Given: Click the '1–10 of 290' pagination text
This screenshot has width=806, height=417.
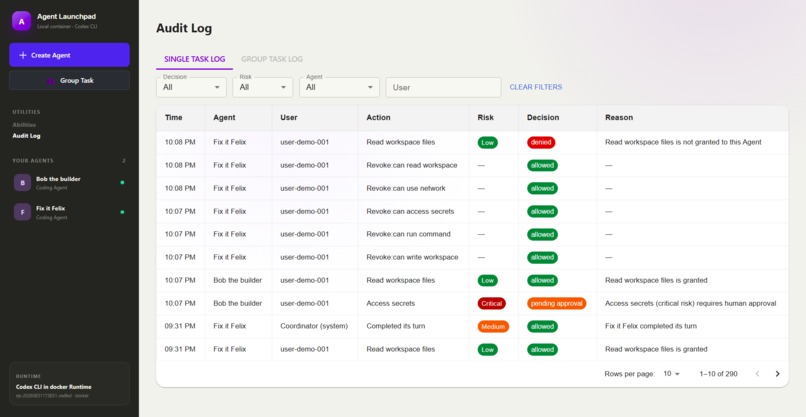Looking at the screenshot, I should pos(718,374).
